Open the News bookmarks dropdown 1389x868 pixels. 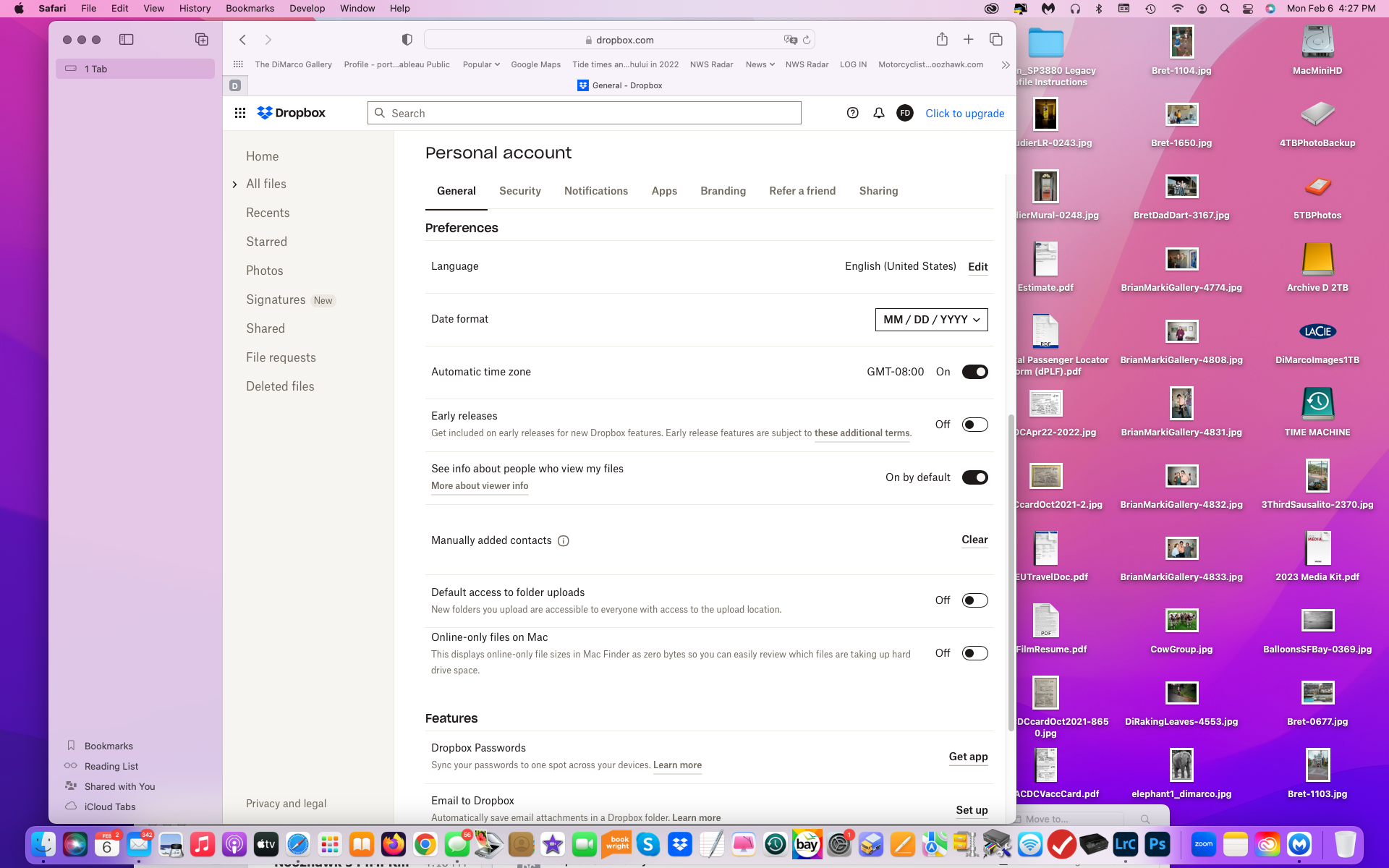click(x=760, y=64)
